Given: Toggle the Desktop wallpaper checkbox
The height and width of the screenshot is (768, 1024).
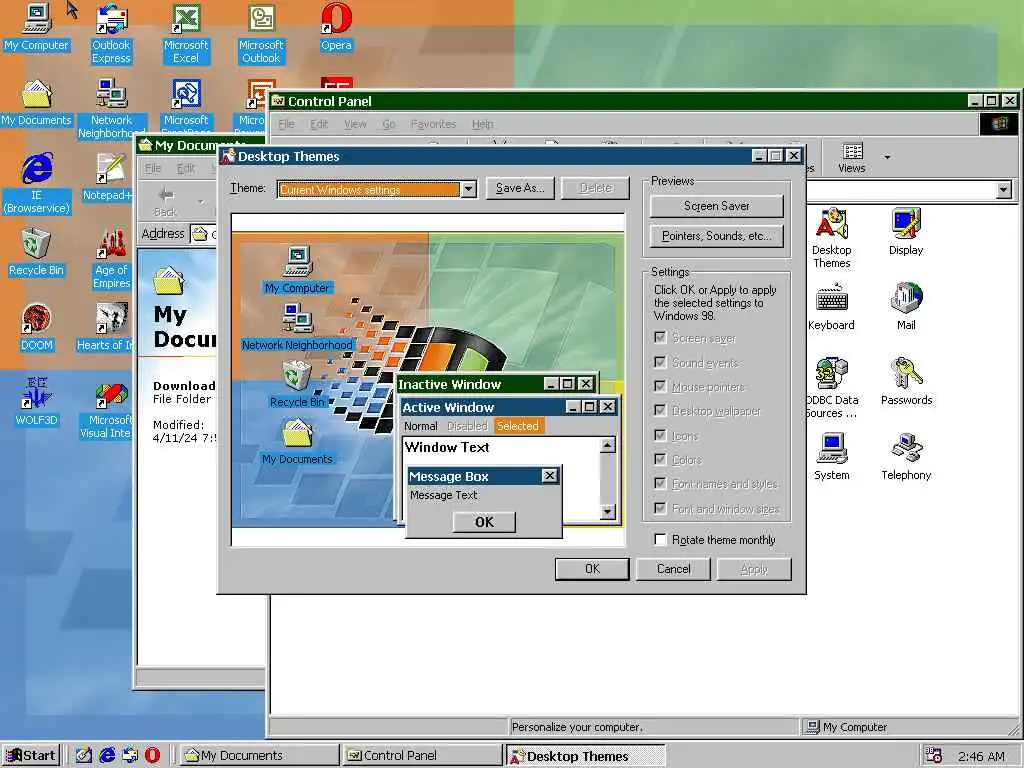Looking at the screenshot, I should pyautogui.click(x=660, y=410).
